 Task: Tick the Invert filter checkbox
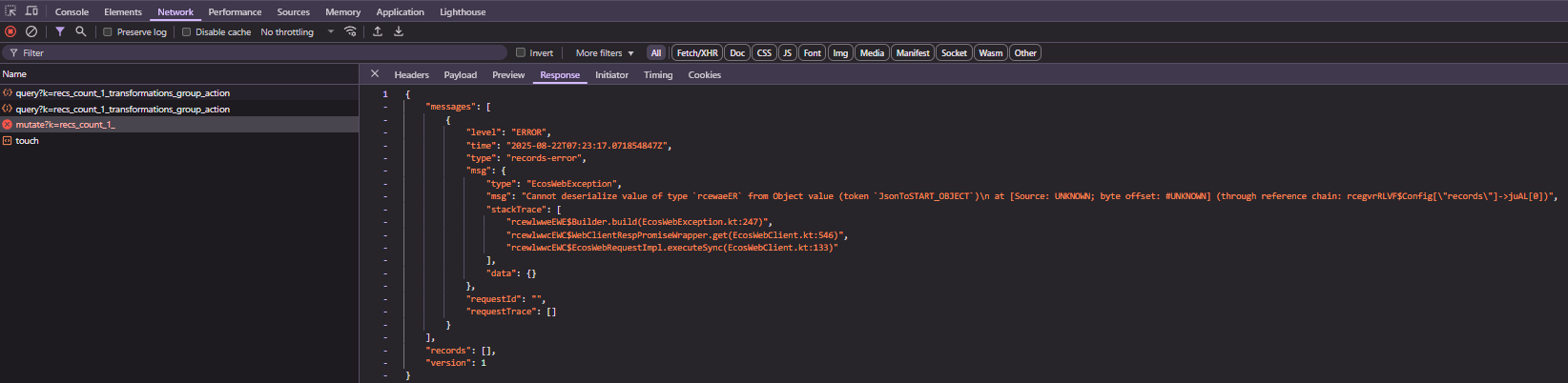(x=521, y=53)
